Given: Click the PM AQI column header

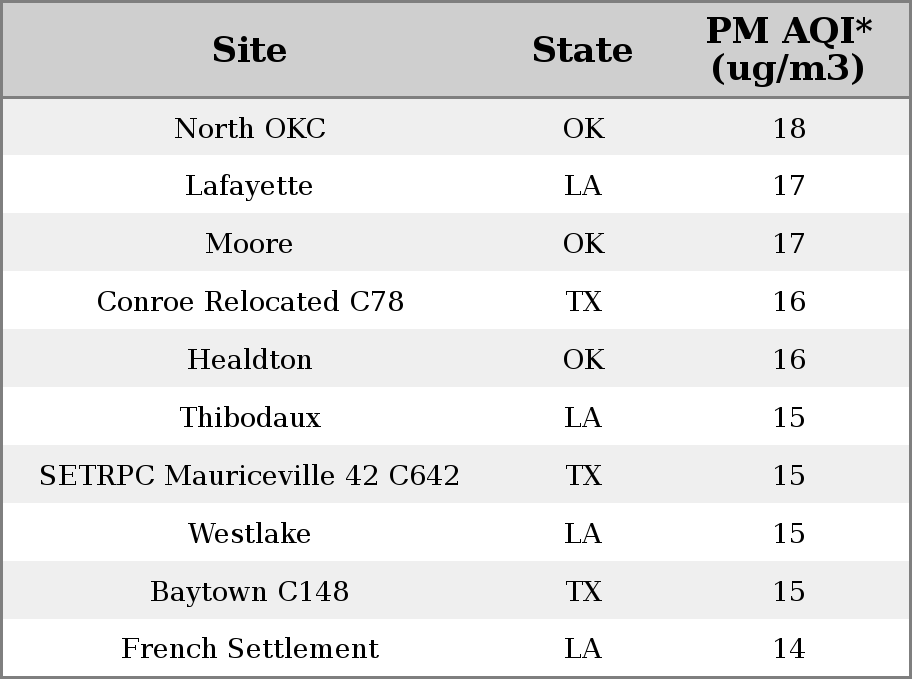Looking at the screenshot, I should click(x=789, y=50).
